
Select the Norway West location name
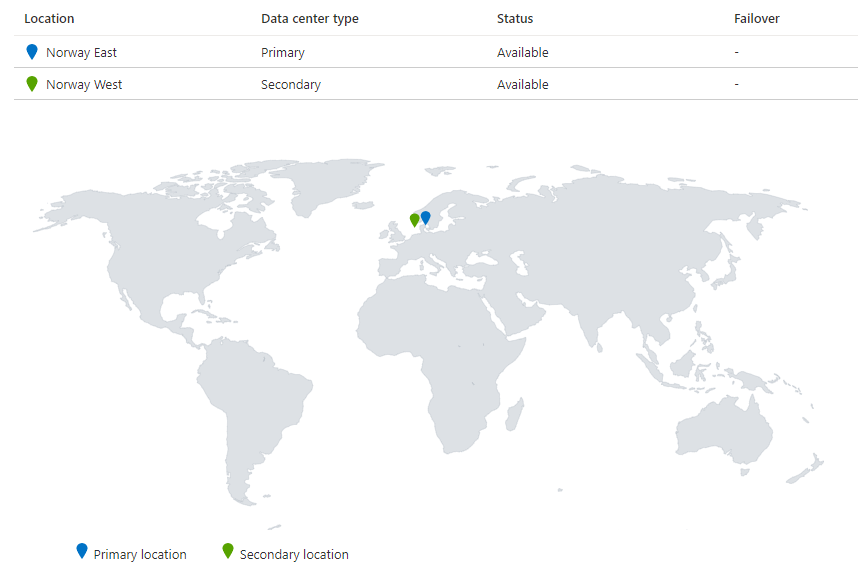[84, 85]
